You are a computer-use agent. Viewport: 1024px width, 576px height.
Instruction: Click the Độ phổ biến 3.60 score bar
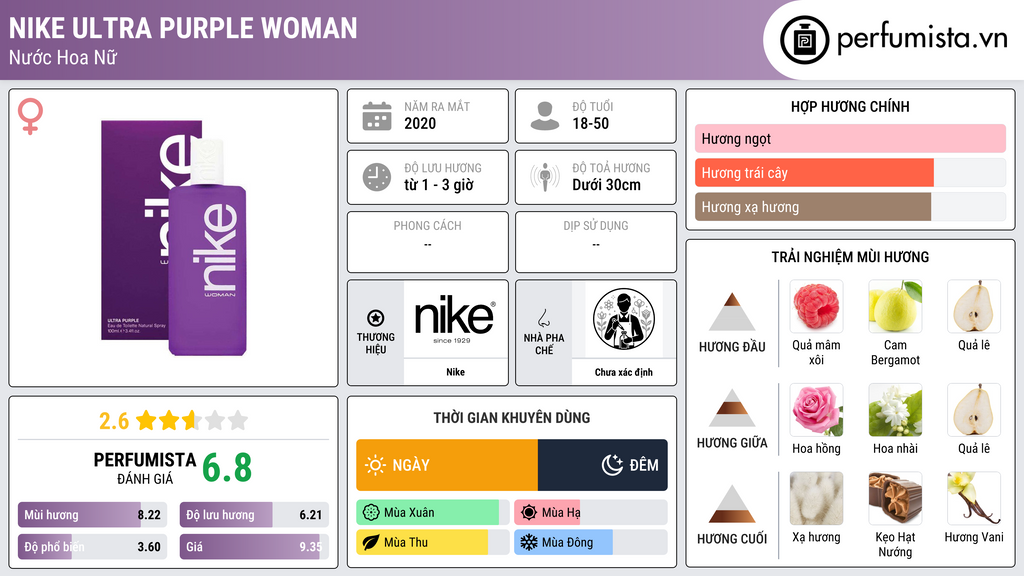[x=92, y=547]
